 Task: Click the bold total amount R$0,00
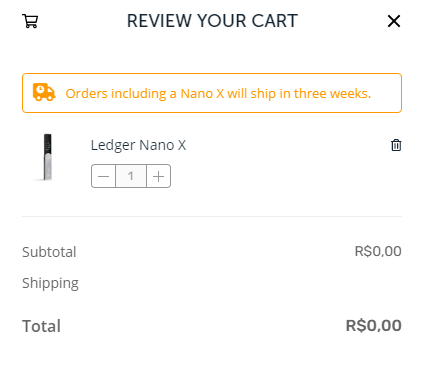pos(374,326)
